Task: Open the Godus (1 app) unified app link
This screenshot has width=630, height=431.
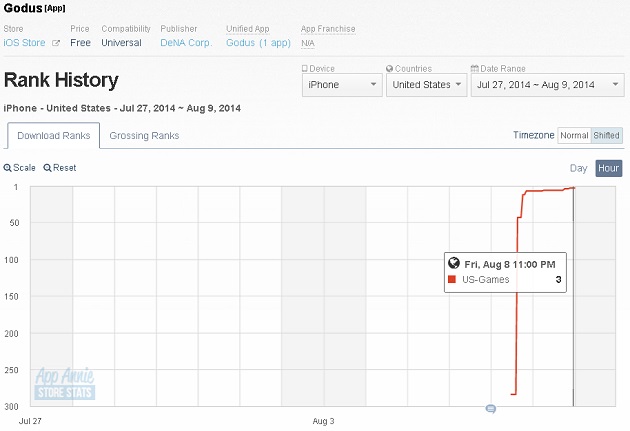Action: tap(258, 43)
